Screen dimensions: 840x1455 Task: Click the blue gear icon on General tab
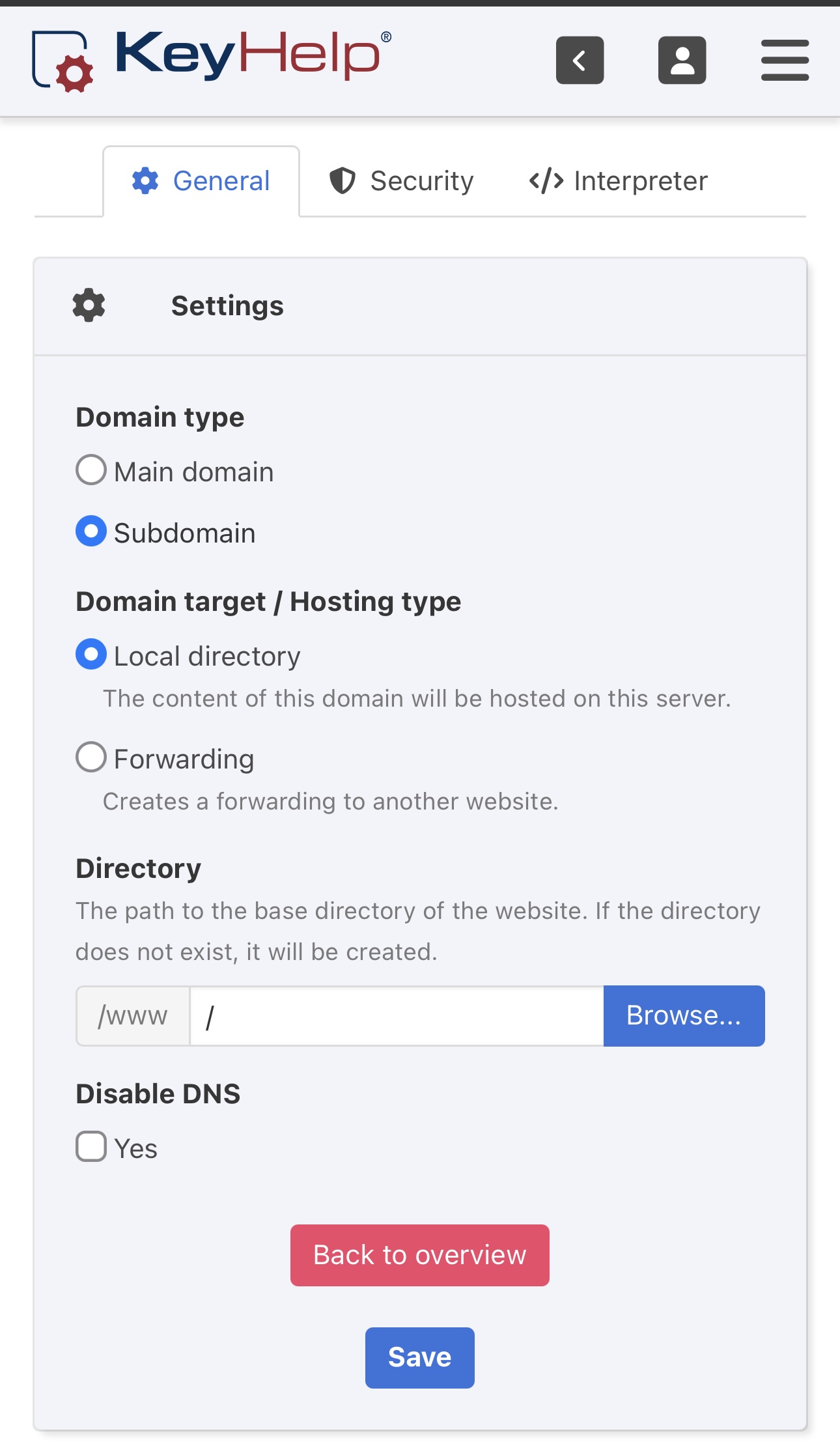point(145,181)
